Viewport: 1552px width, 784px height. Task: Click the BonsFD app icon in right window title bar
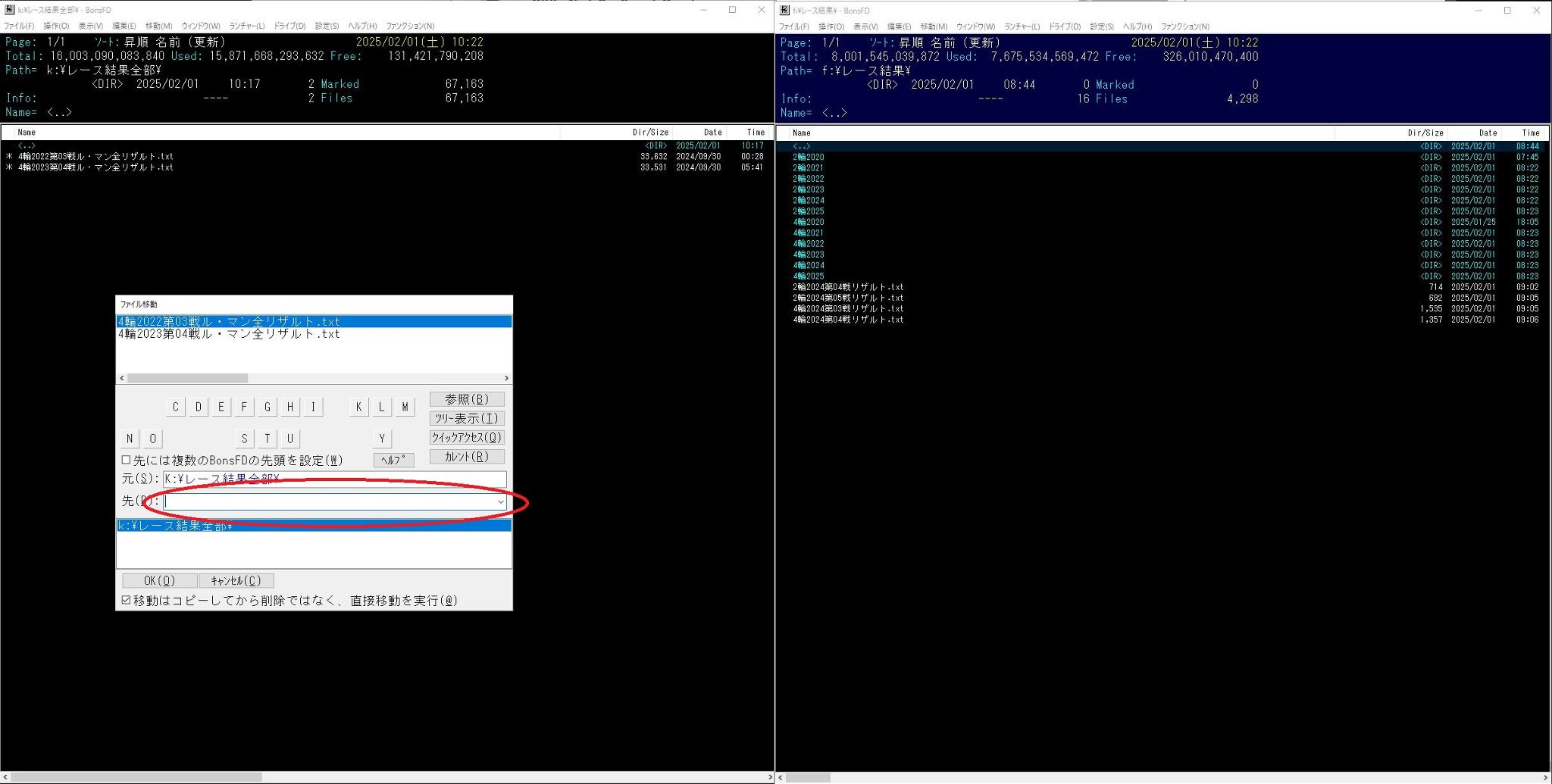point(784,10)
